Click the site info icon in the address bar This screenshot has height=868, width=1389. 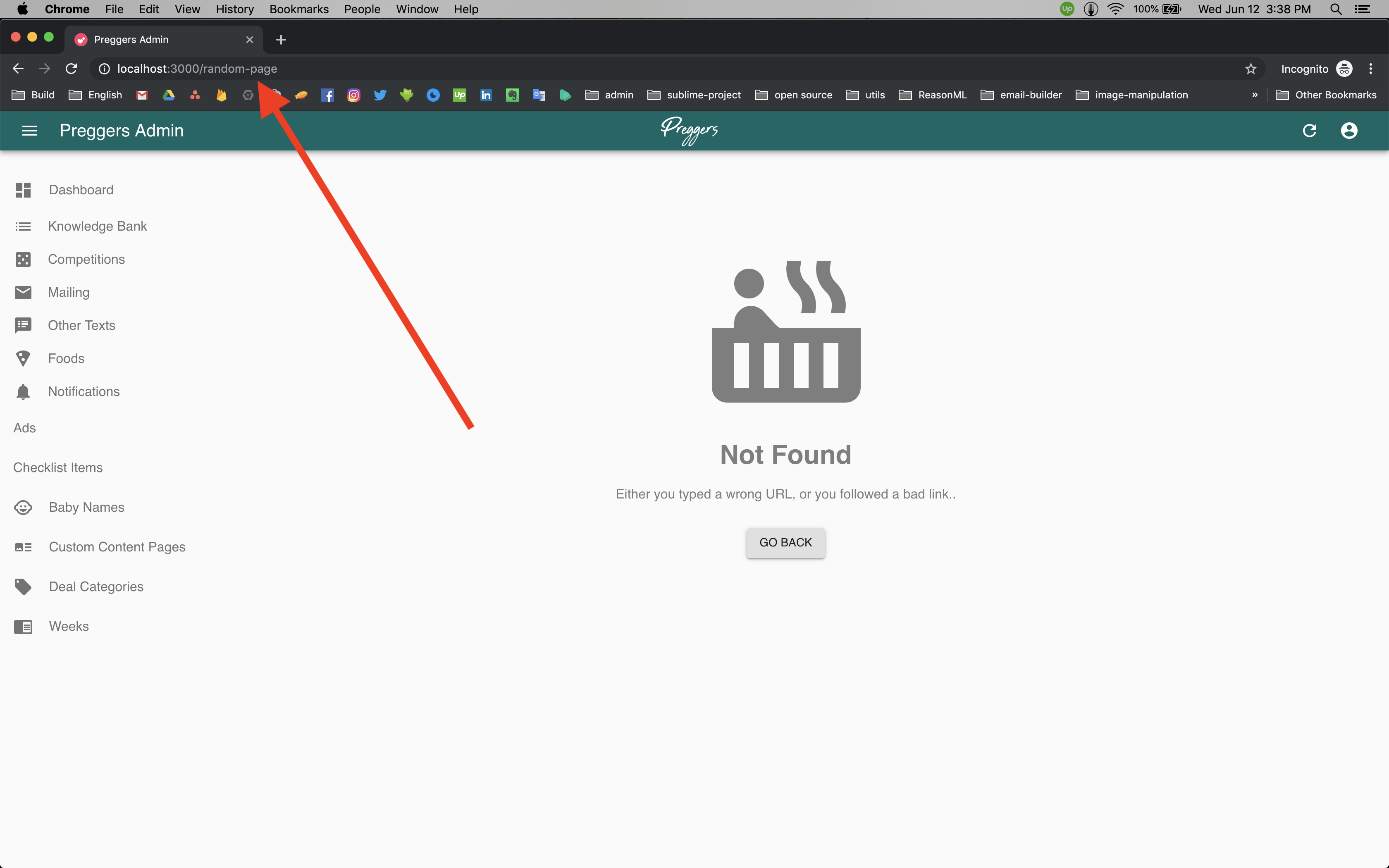[104, 68]
